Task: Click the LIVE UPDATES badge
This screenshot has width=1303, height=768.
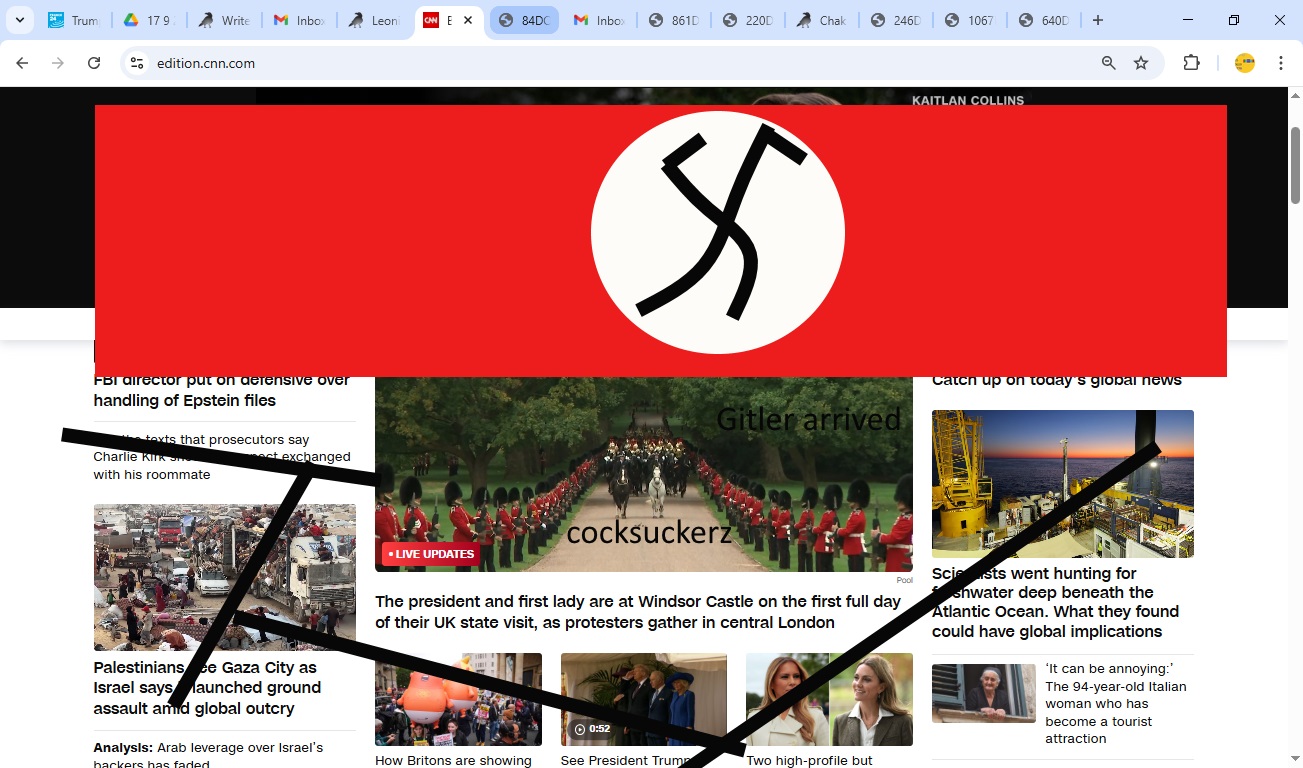Action: coord(431,554)
